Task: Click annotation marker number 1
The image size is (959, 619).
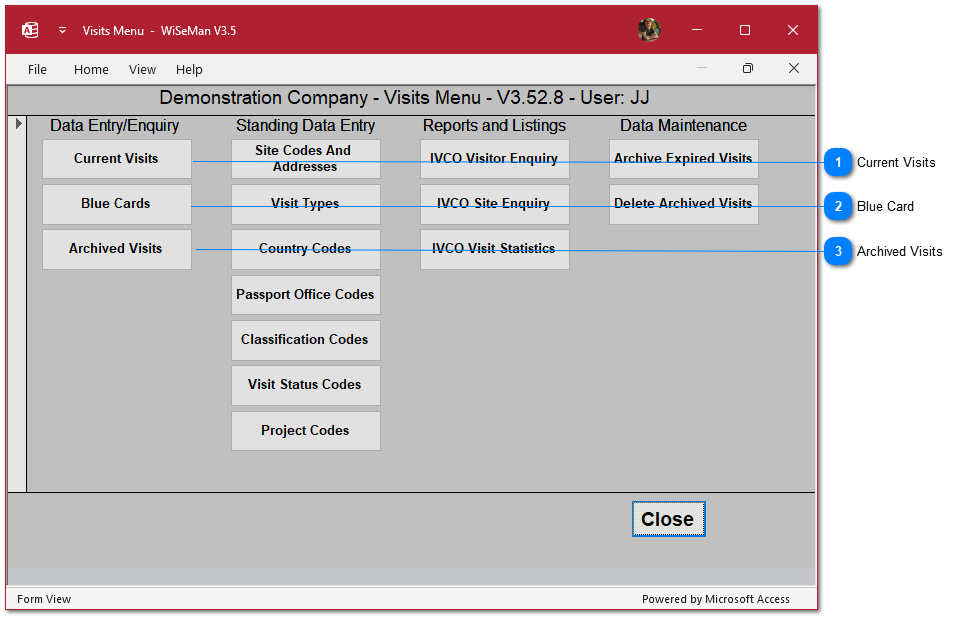Action: coord(838,162)
